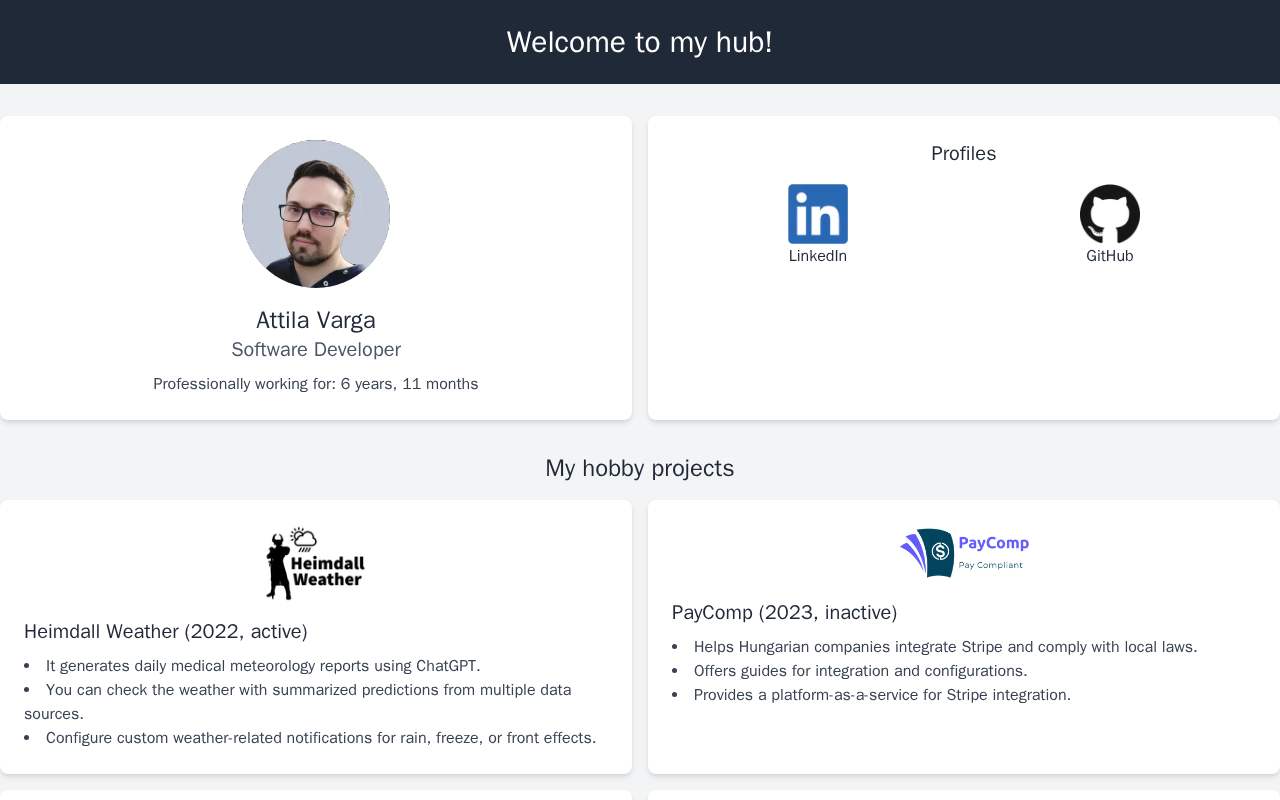Click the "Offers guides for integration" bullet
The width and height of the screenshot is (1280, 800).
pyautogui.click(x=860, y=671)
